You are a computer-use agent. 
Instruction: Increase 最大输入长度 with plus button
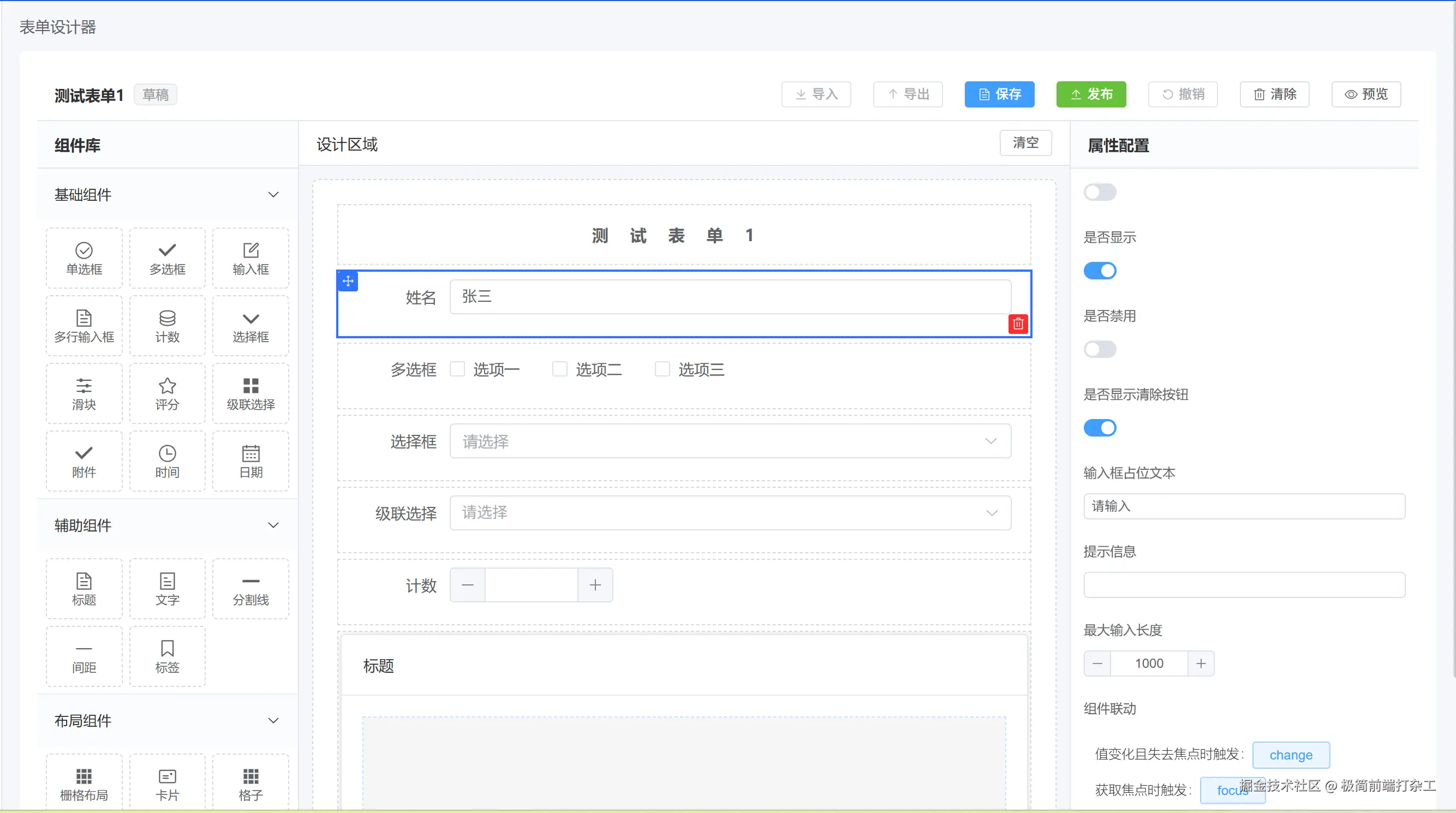coord(1201,663)
